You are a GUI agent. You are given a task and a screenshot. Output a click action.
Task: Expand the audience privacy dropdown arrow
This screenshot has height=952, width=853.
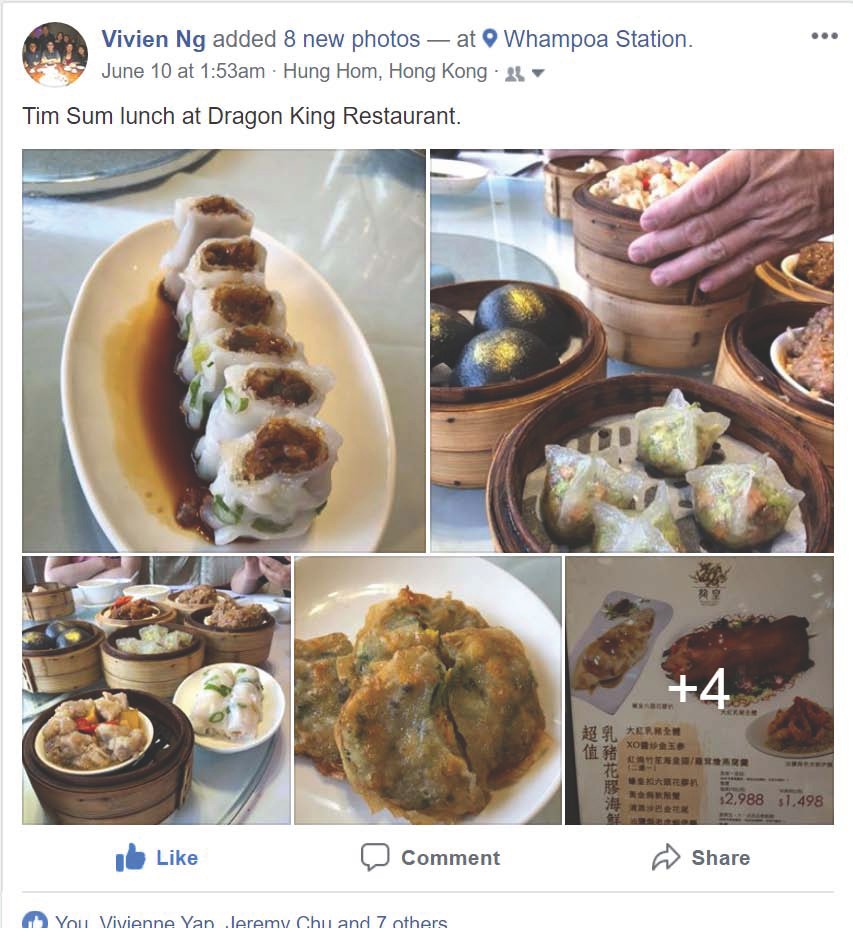[538, 74]
